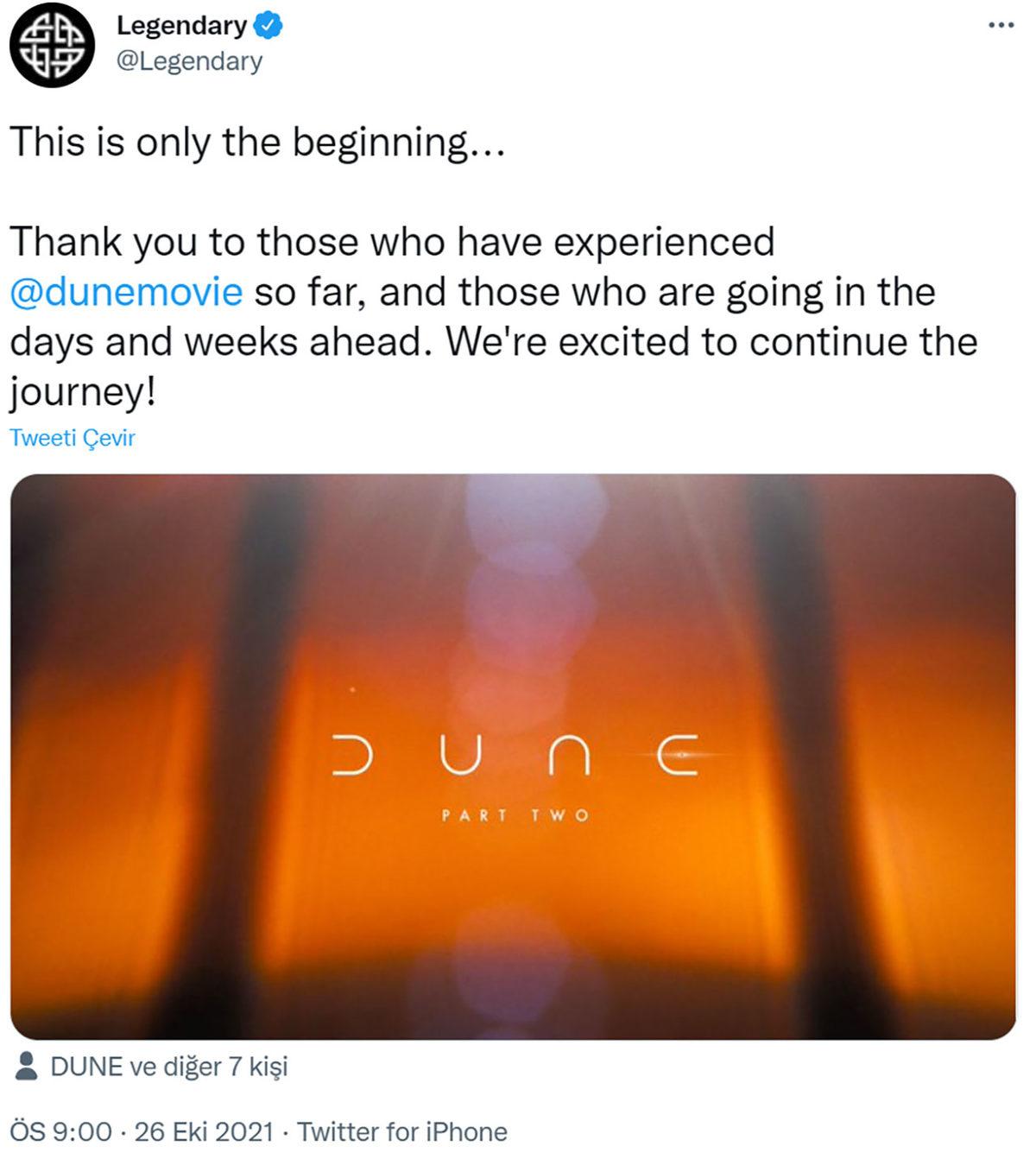This screenshot has width=1036, height=1172.
Task: Show tagged users "DUNE ve diğer 7 kişi"
Action: click(168, 1067)
